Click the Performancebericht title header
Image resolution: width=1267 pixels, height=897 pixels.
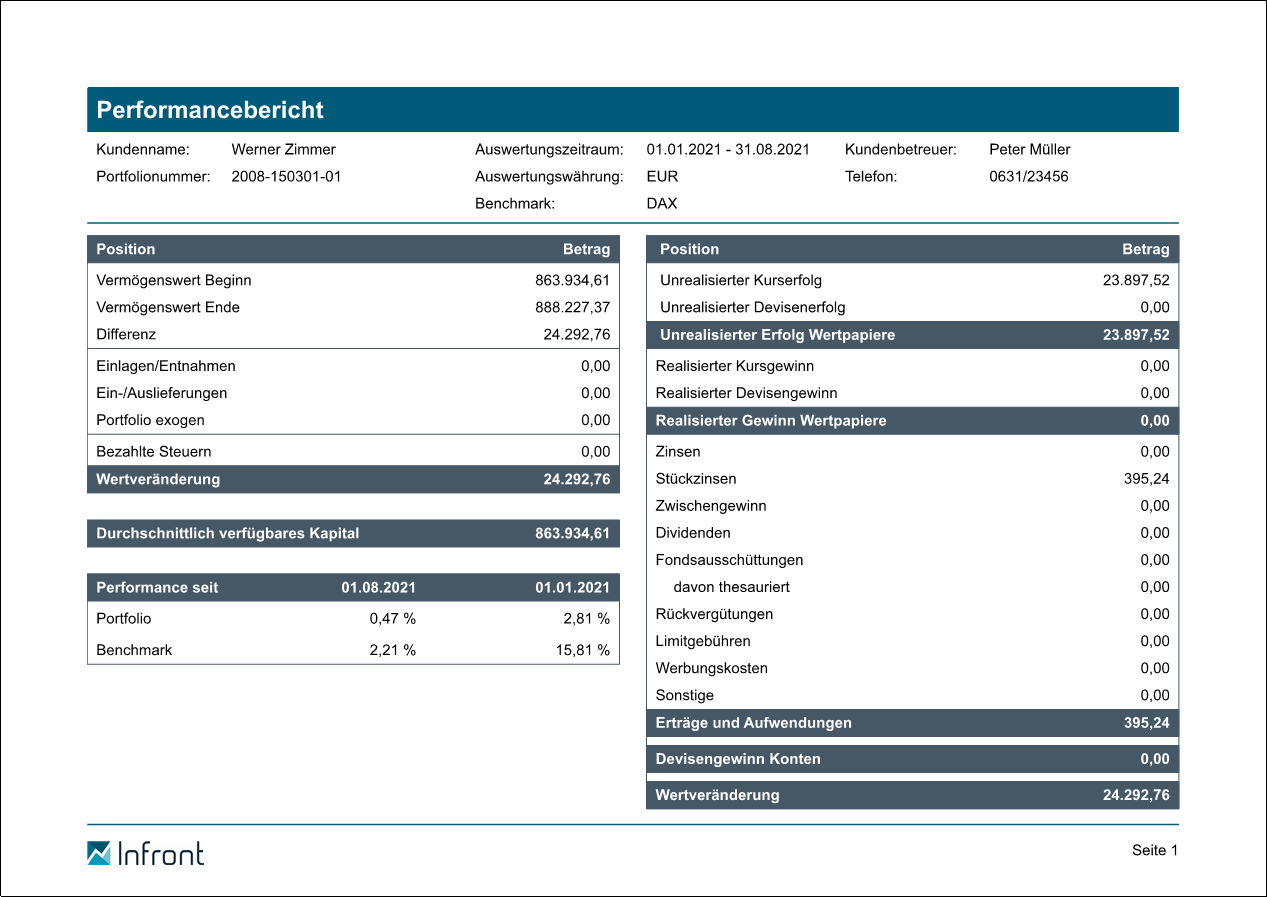tap(210, 110)
